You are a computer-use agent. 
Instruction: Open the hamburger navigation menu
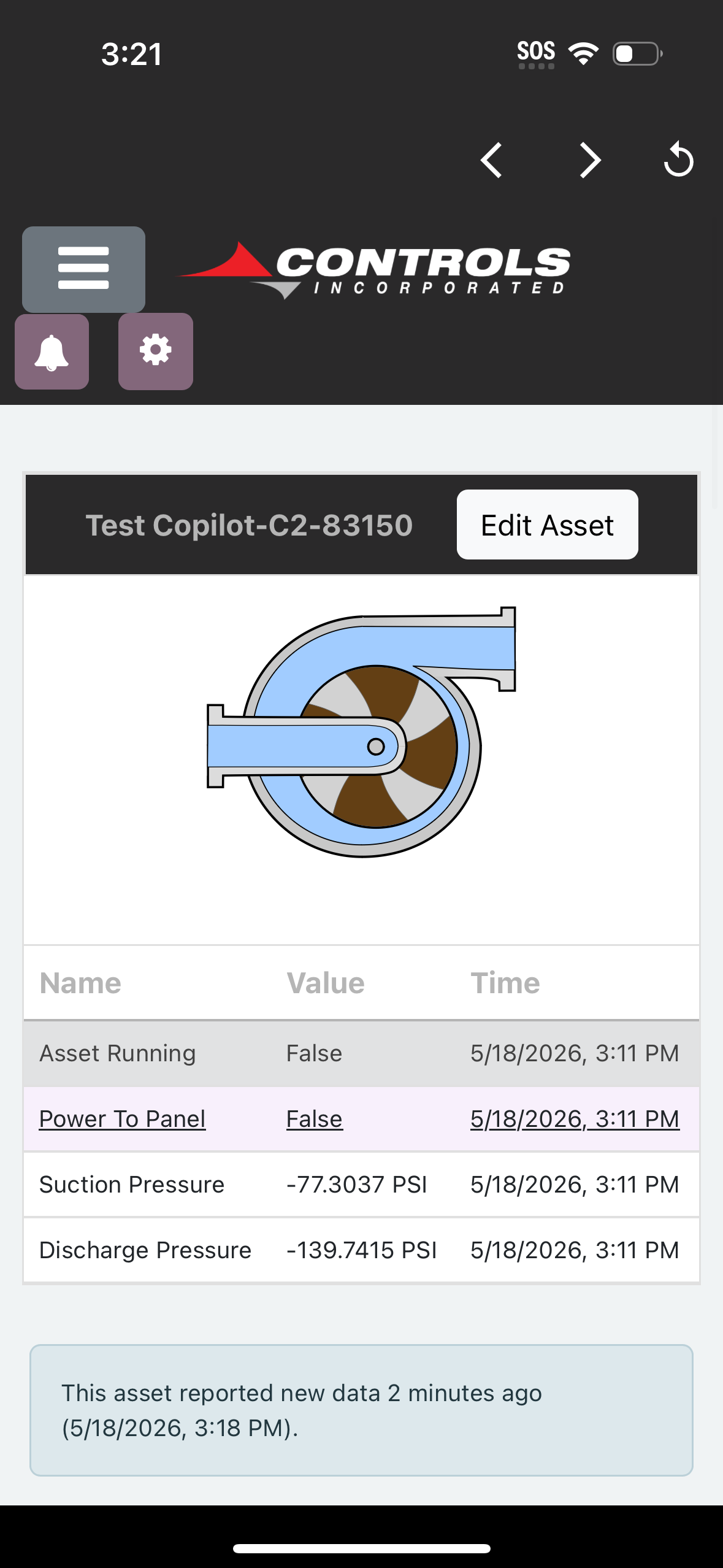[83, 269]
